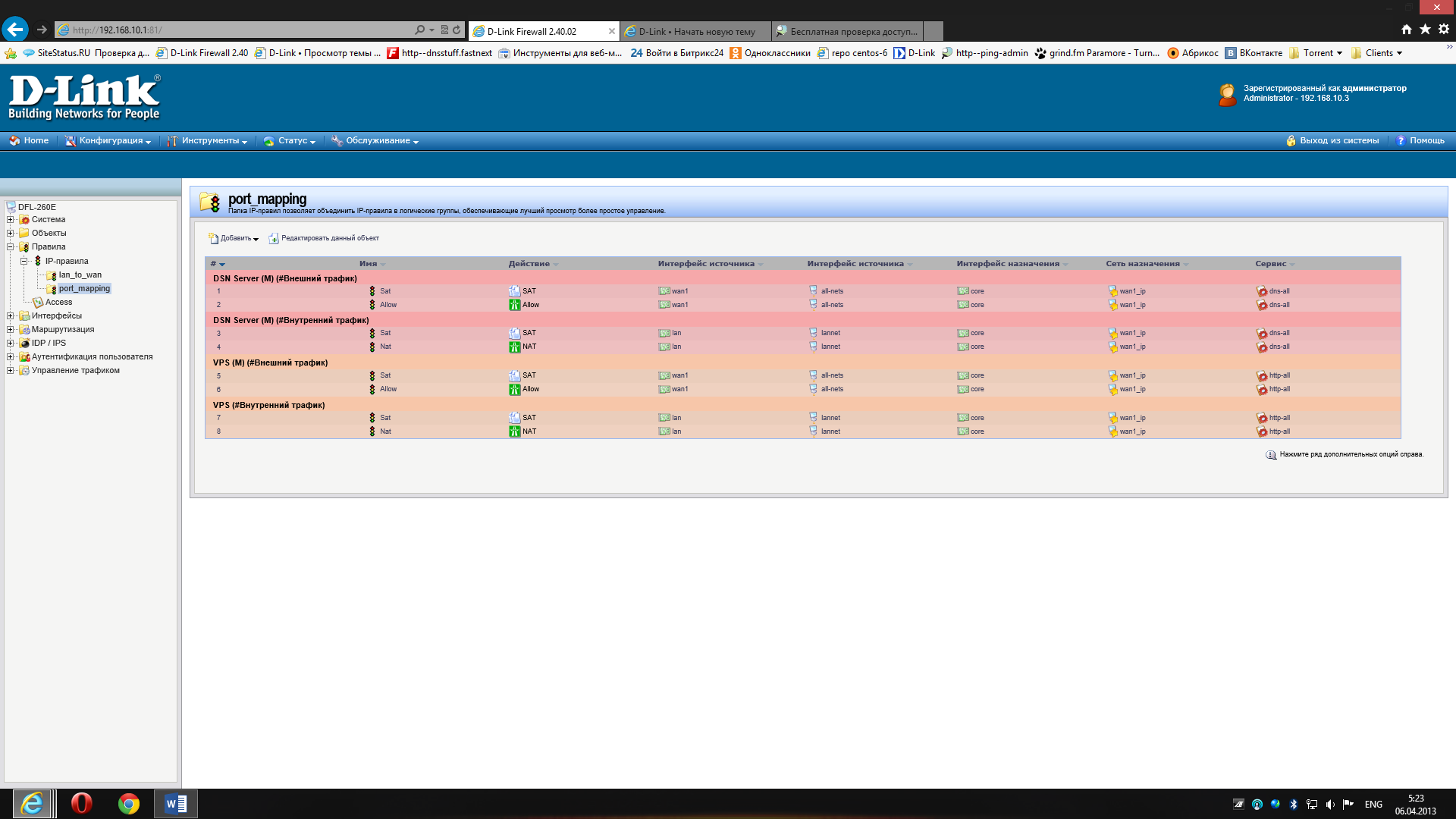Open the Opera browser from taskbar
1456x819 pixels.
pos(81,803)
